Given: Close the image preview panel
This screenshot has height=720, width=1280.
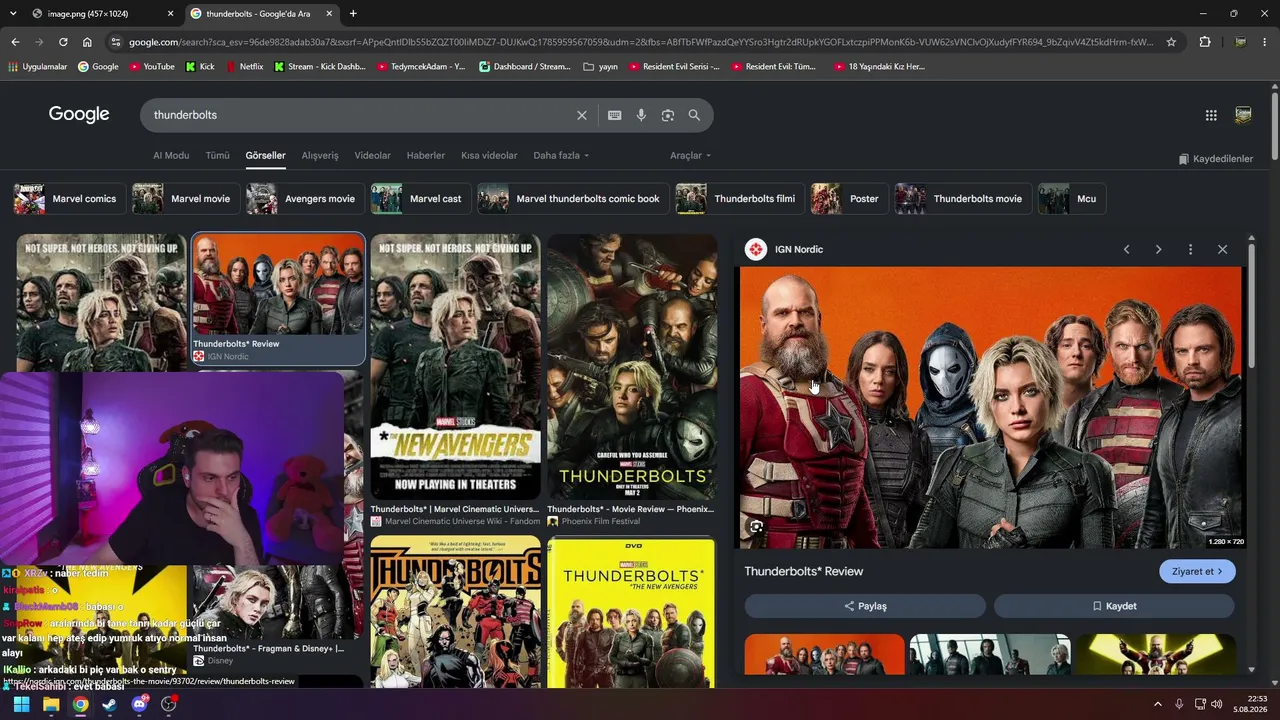Looking at the screenshot, I should pos(1222,249).
